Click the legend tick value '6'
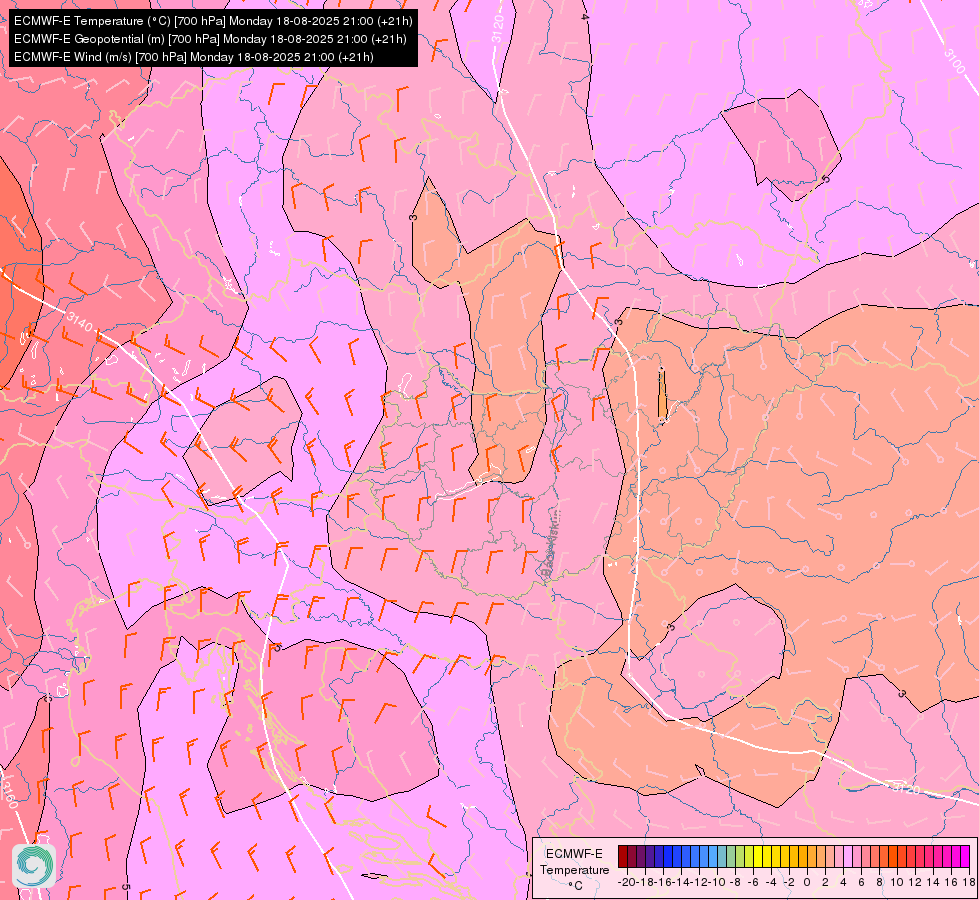Image resolution: width=979 pixels, height=900 pixels. (x=861, y=883)
